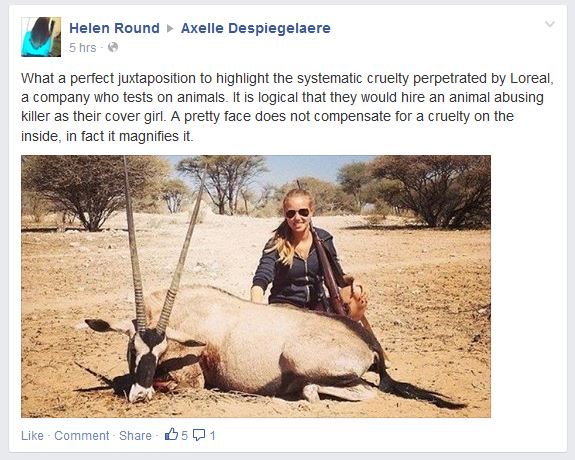Like this post

[x=32, y=435]
